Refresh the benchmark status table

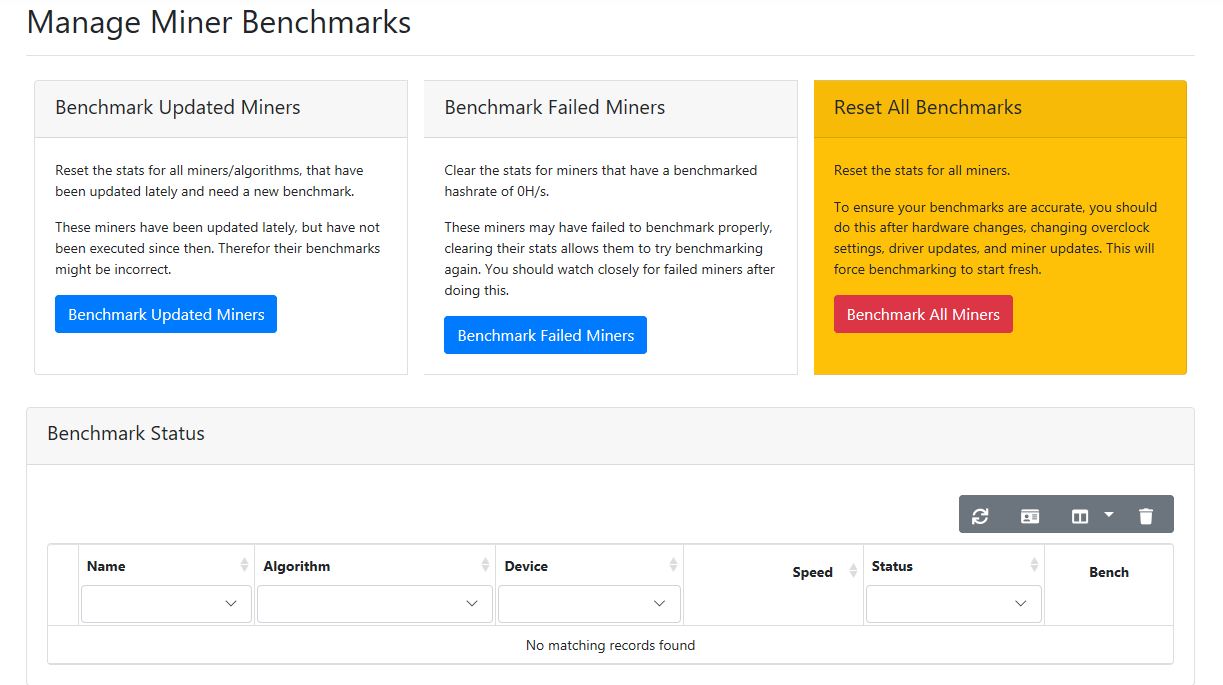(x=980, y=515)
